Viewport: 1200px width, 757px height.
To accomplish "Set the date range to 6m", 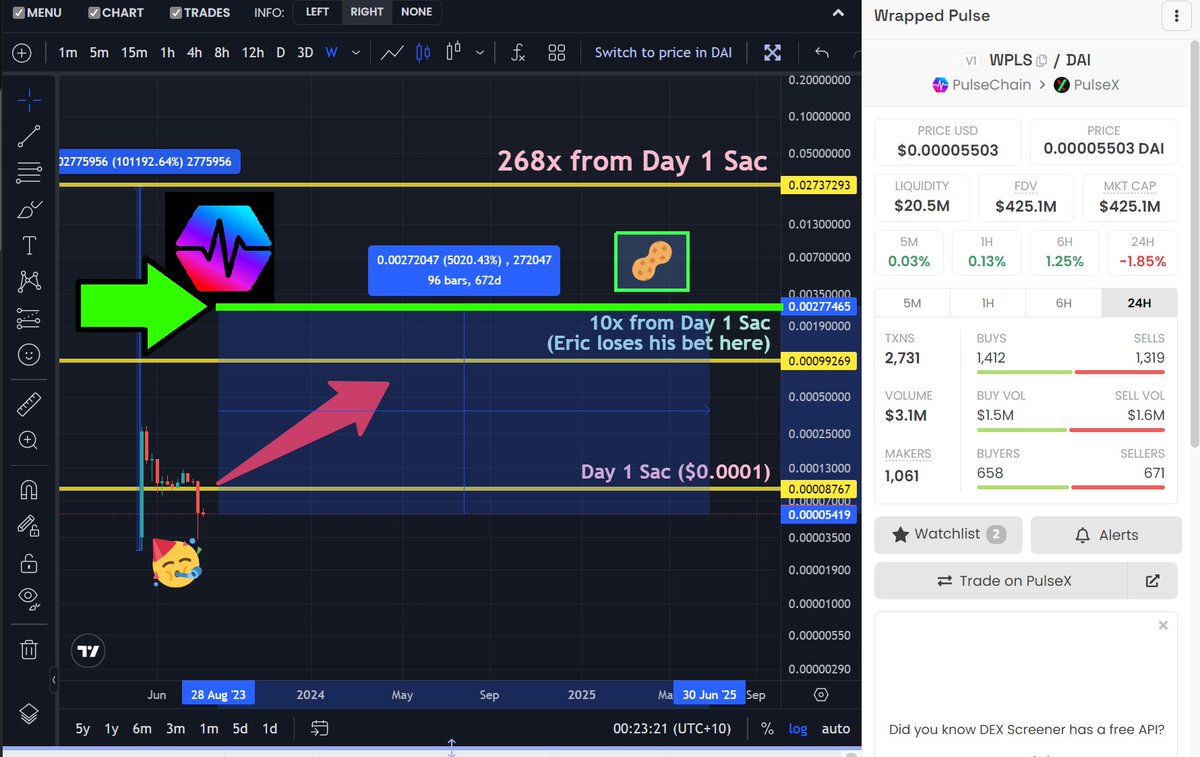I will point(142,729).
